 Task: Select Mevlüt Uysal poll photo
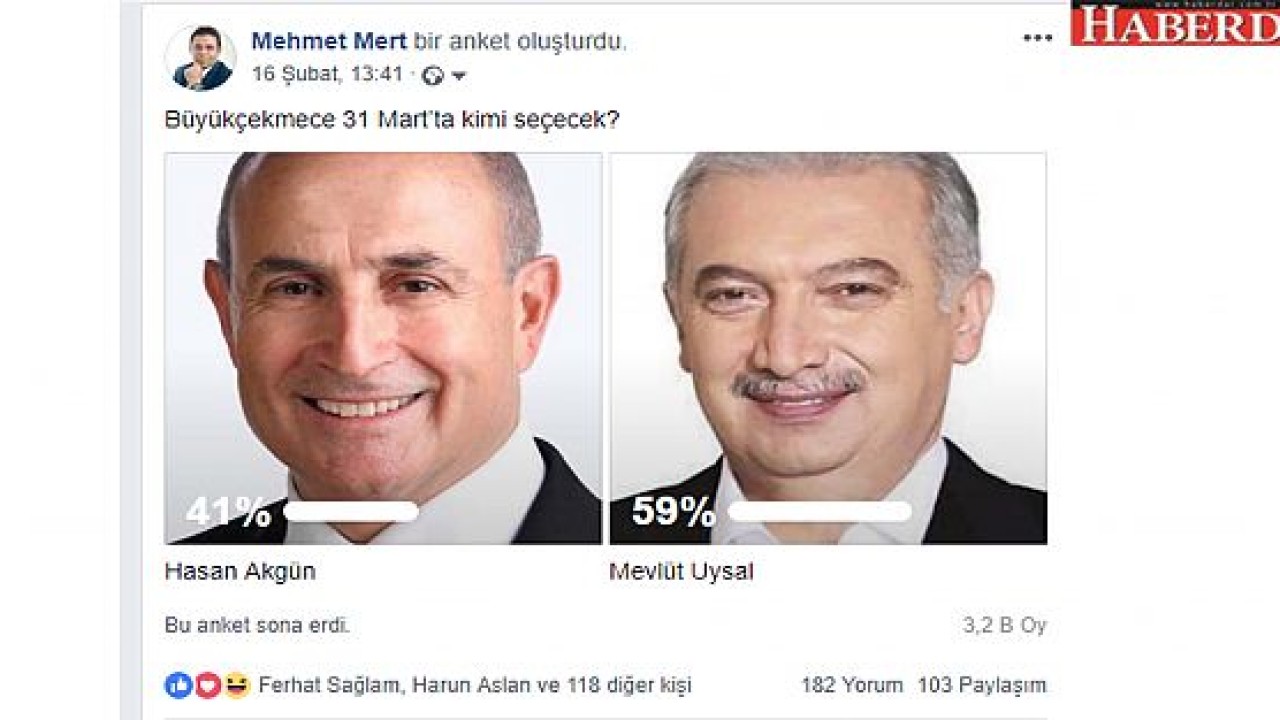tap(828, 348)
